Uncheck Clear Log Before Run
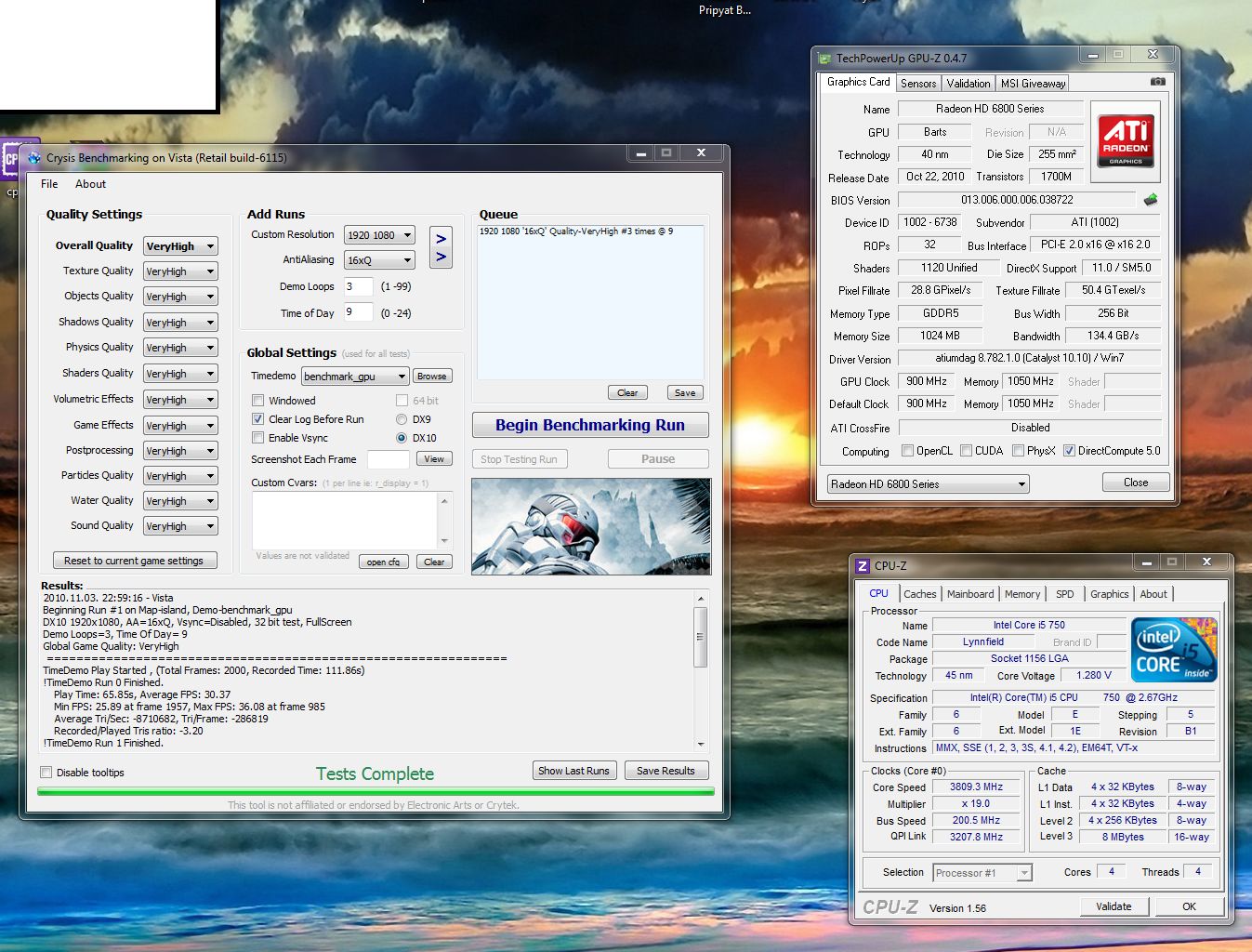Viewport: 1252px width, 952px height. point(258,419)
